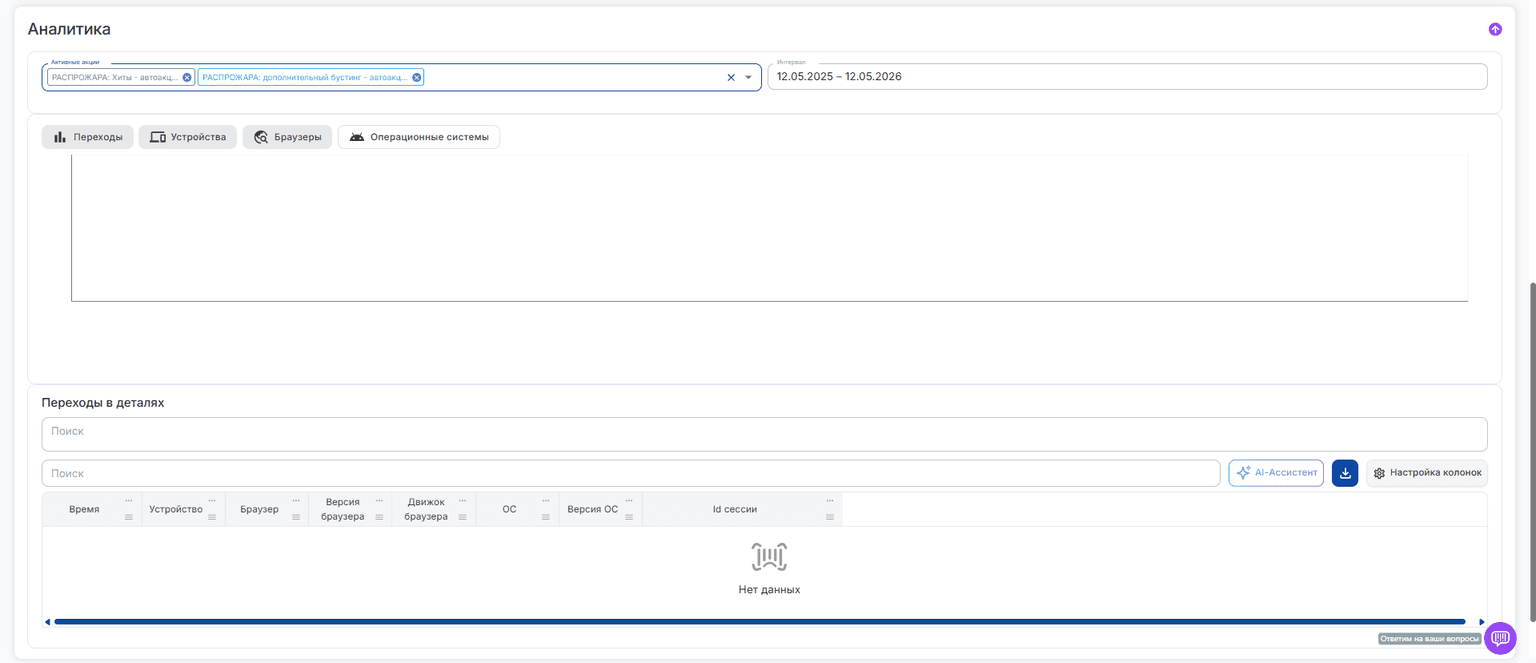Click the table's horizontal scrollbar left arrow
The width and height of the screenshot is (1536, 663).
(x=47, y=622)
